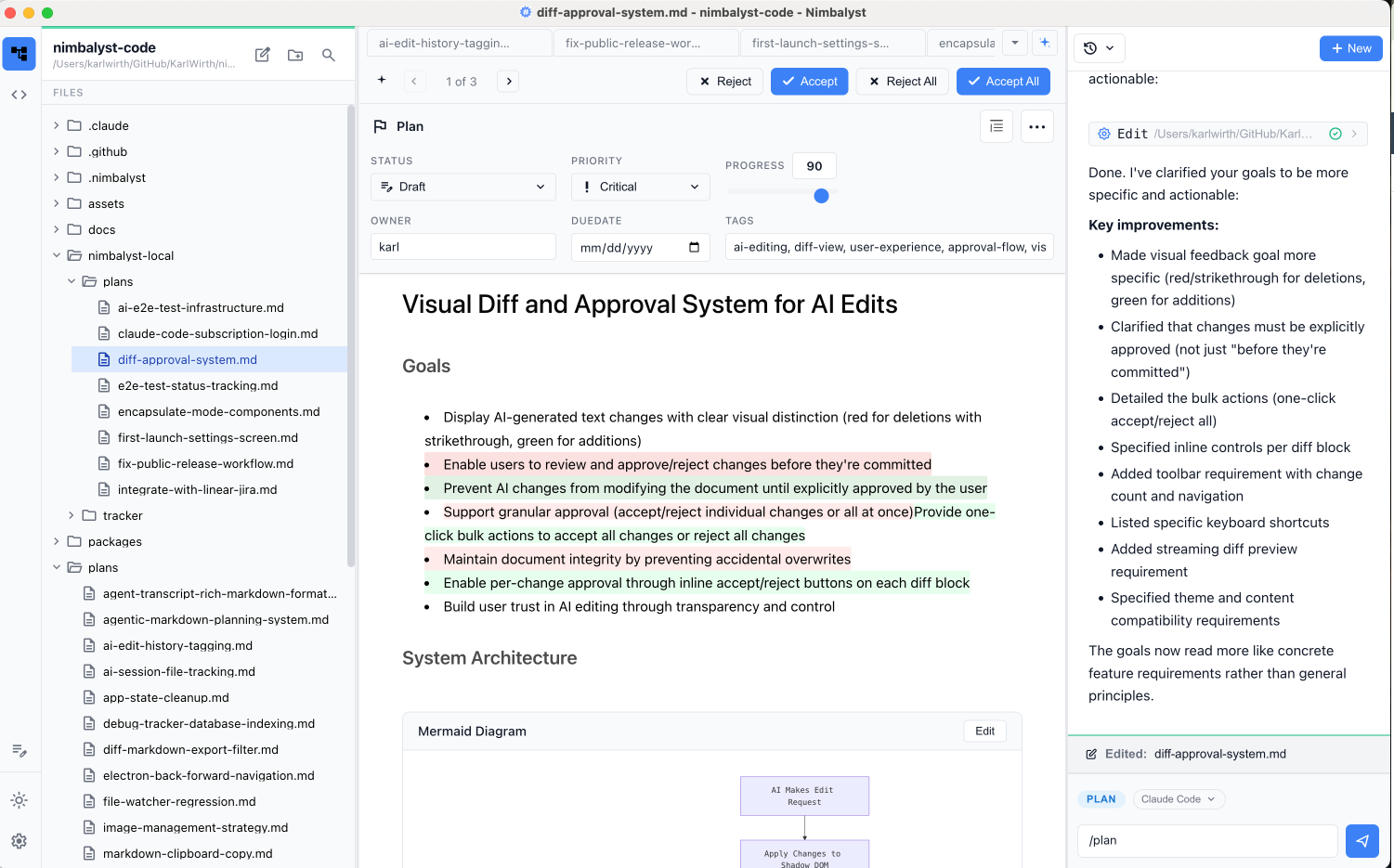
Task: Switch to the first-launch-settings-screen tab
Action: point(820,43)
